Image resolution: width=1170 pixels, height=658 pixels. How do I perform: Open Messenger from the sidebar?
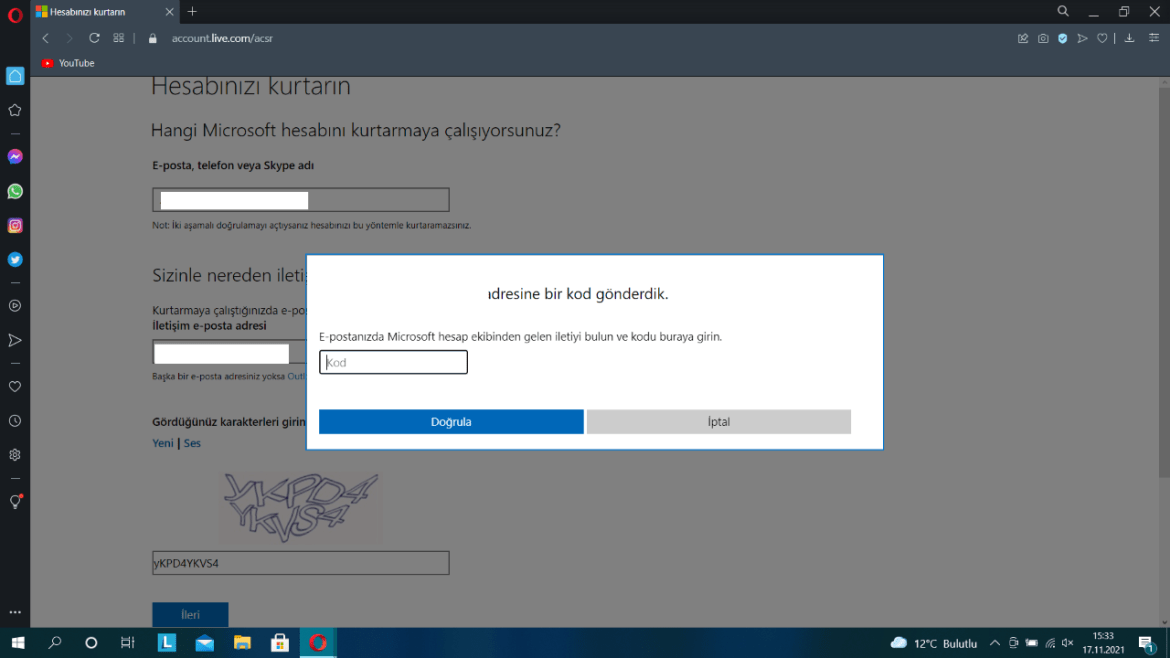(14, 156)
